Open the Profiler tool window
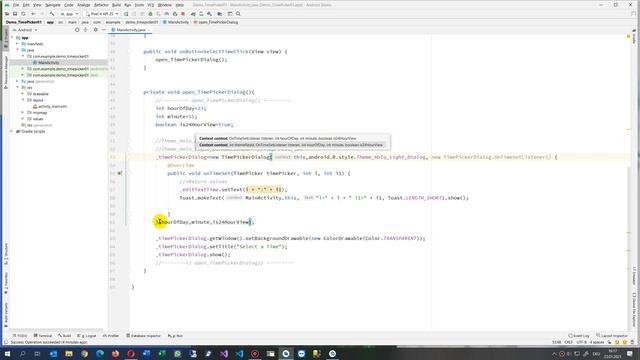640x360 pixels. pos(111,336)
